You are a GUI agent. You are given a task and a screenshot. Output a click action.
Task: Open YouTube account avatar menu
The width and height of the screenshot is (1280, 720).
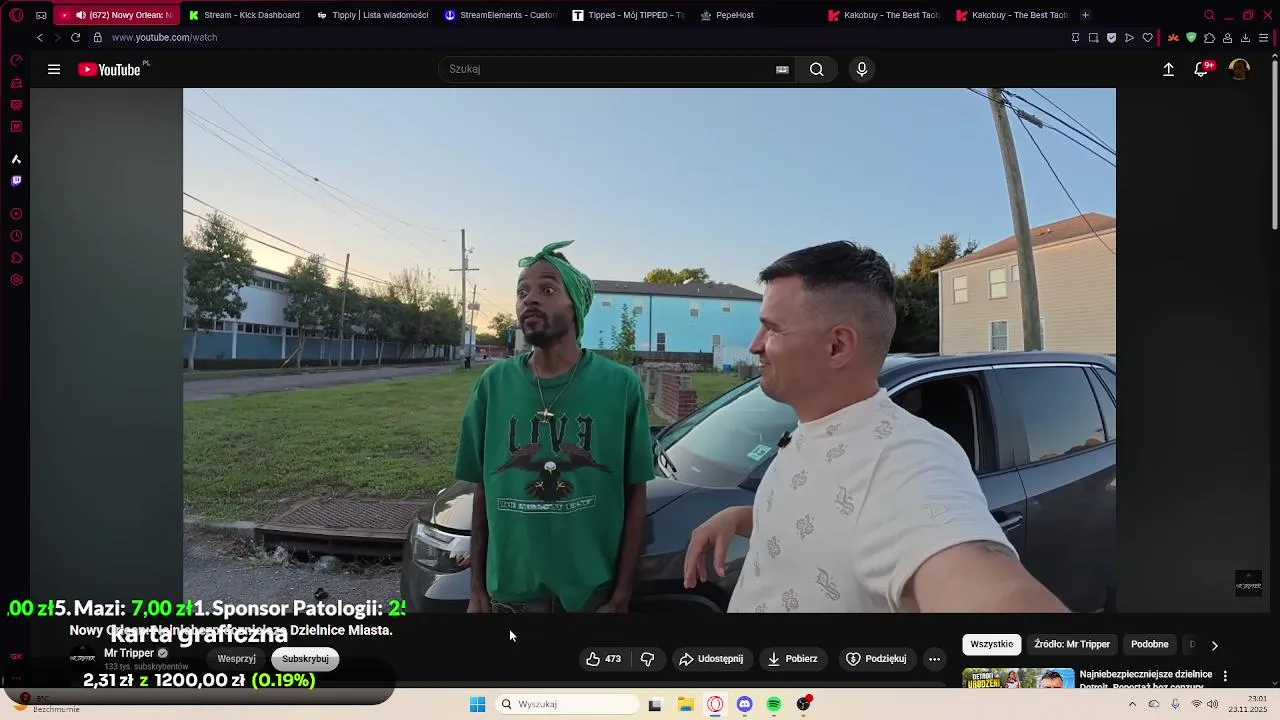tap(1239, 69)
